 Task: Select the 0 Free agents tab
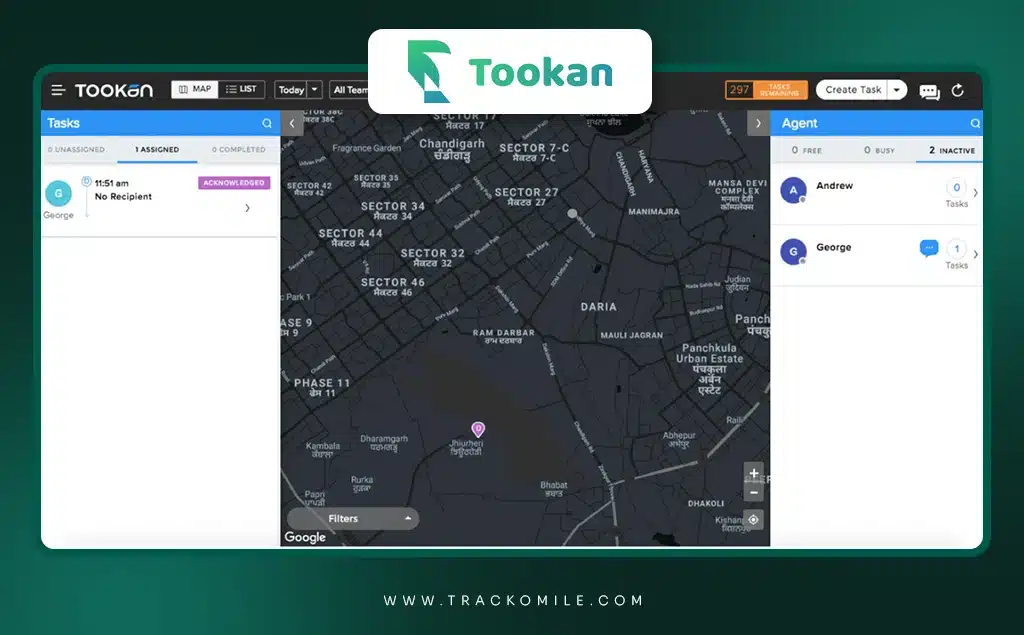tap(807, 150)
